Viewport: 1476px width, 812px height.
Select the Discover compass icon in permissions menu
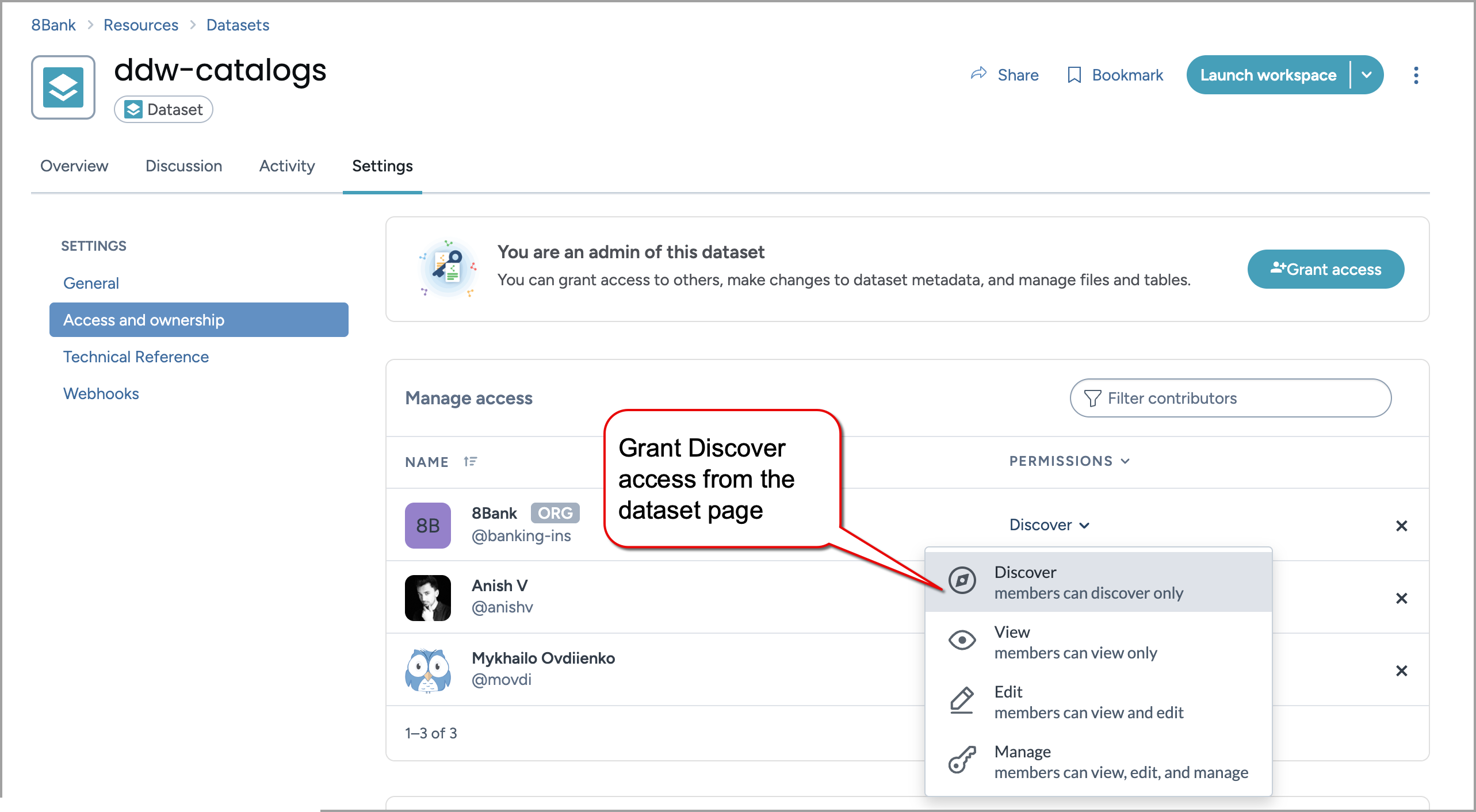[x=961, y=581]
